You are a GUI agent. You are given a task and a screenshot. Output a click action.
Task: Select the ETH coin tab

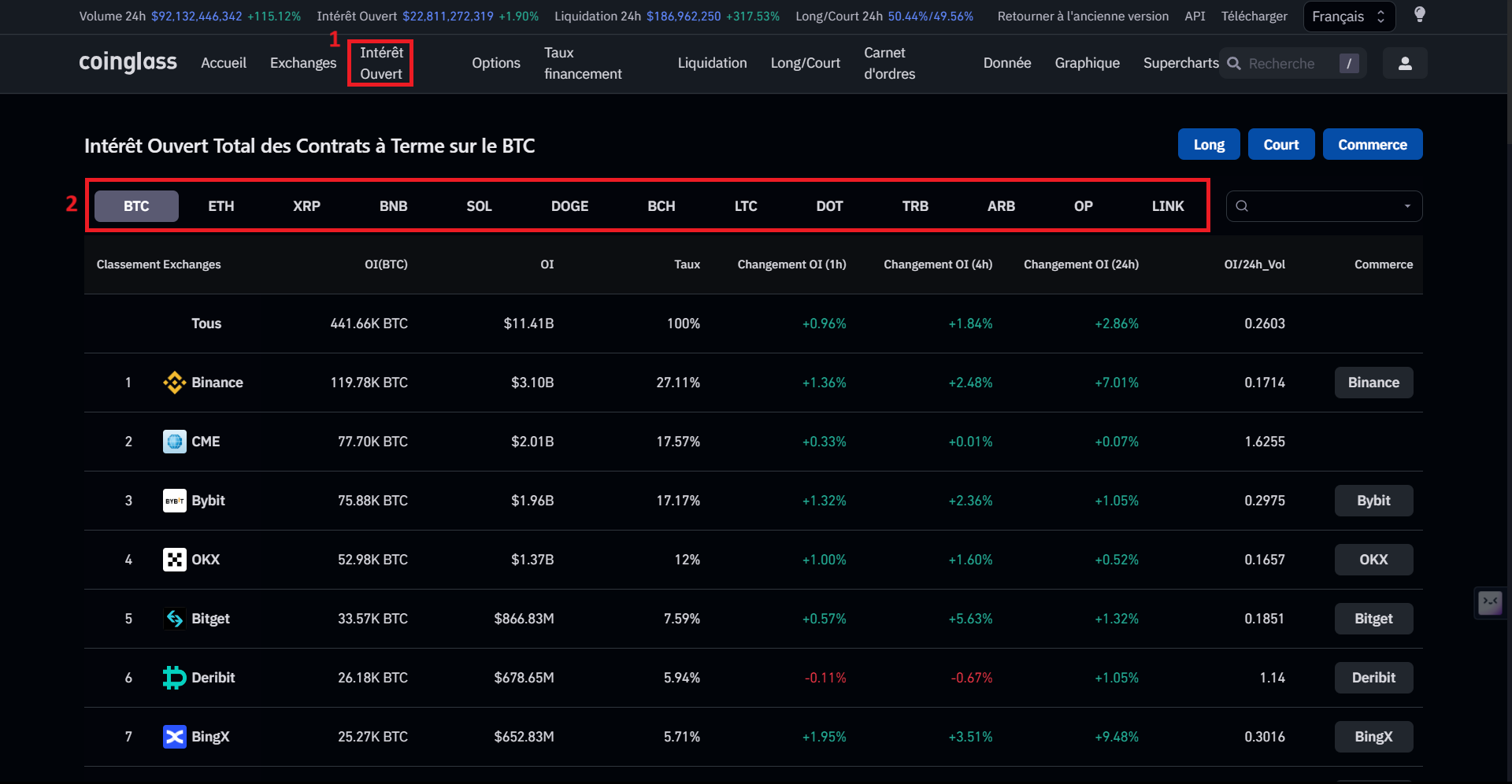(221, 206)
